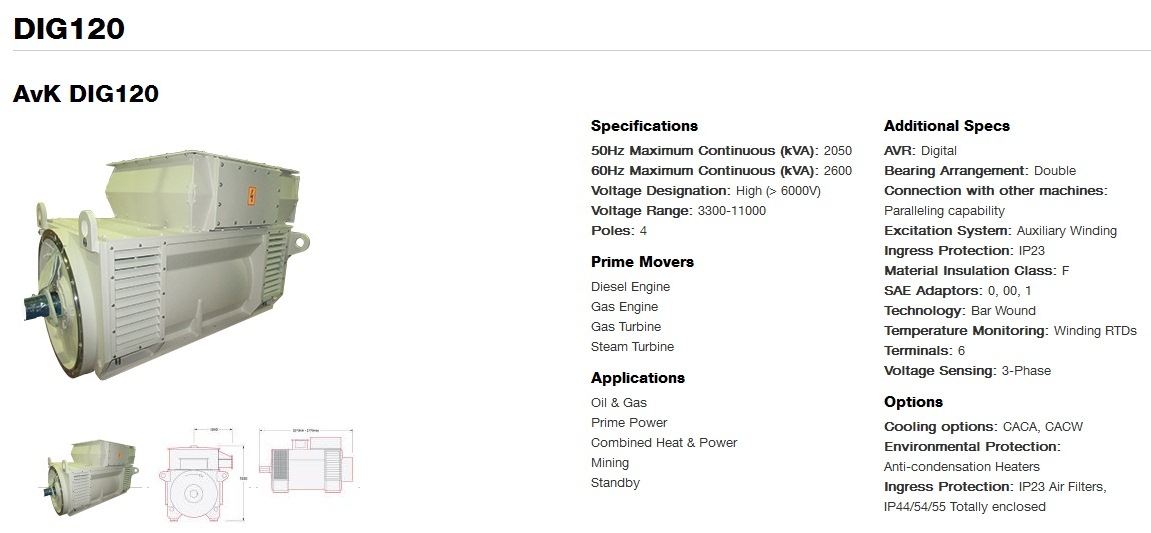Click the Mining application entry
This screenshot has width=1151, height=533.
609,463
